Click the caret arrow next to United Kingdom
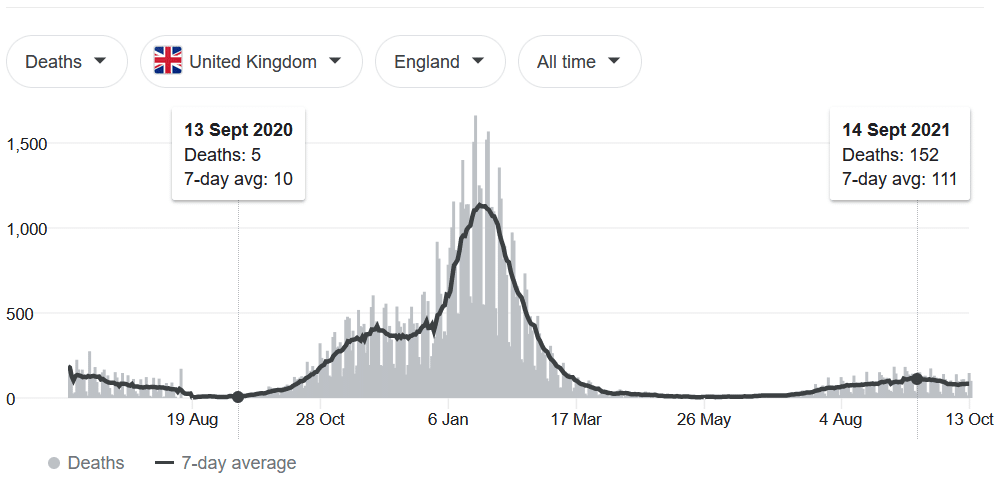 click(x=334, y=61)
